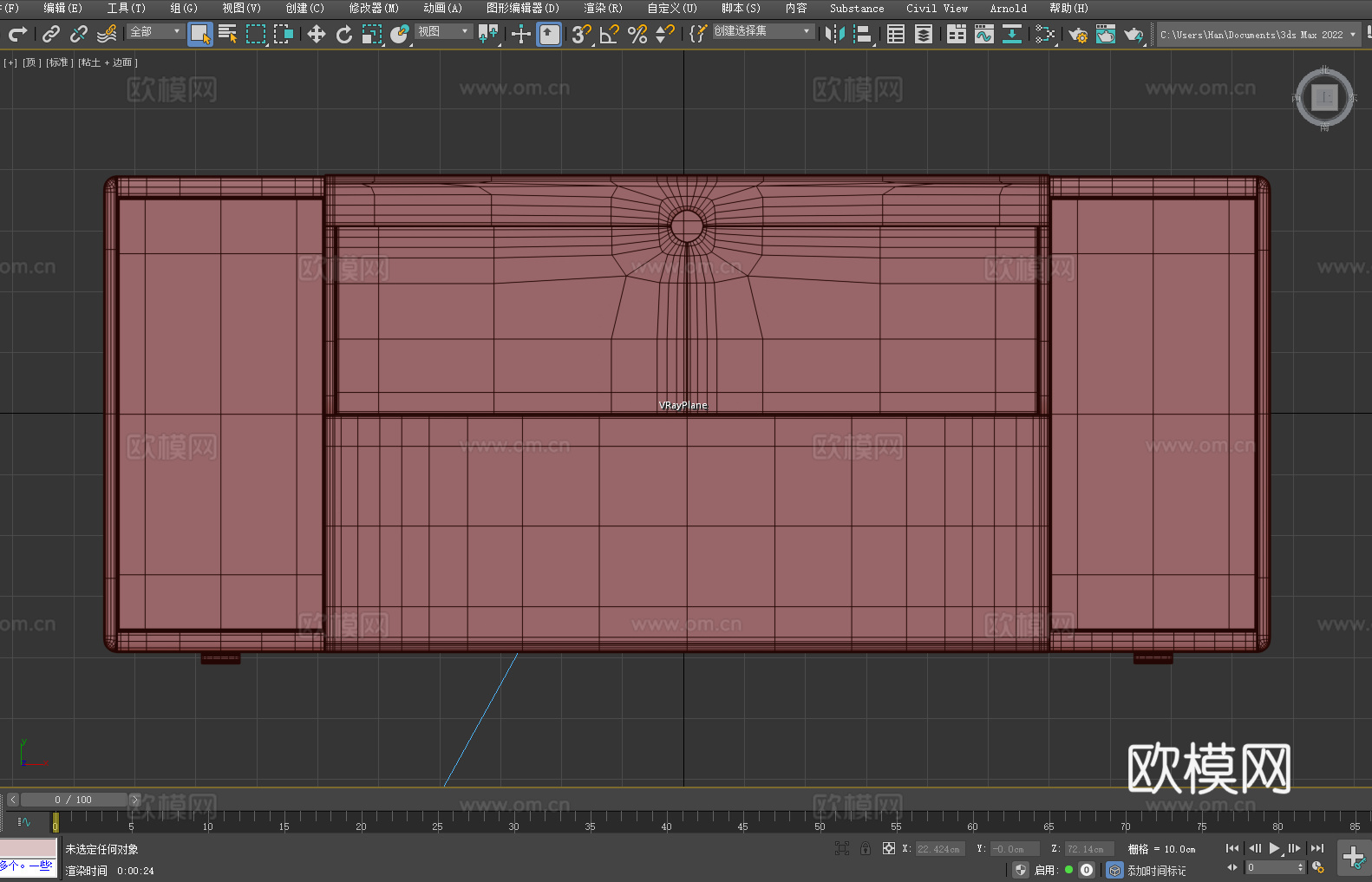Click the [标准] viewport label

coord(60,62)
